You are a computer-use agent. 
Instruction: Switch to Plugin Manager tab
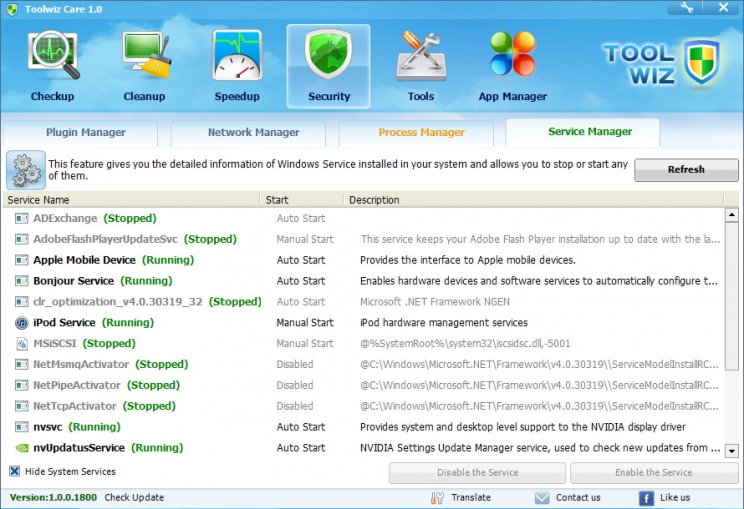coord(81,133)
